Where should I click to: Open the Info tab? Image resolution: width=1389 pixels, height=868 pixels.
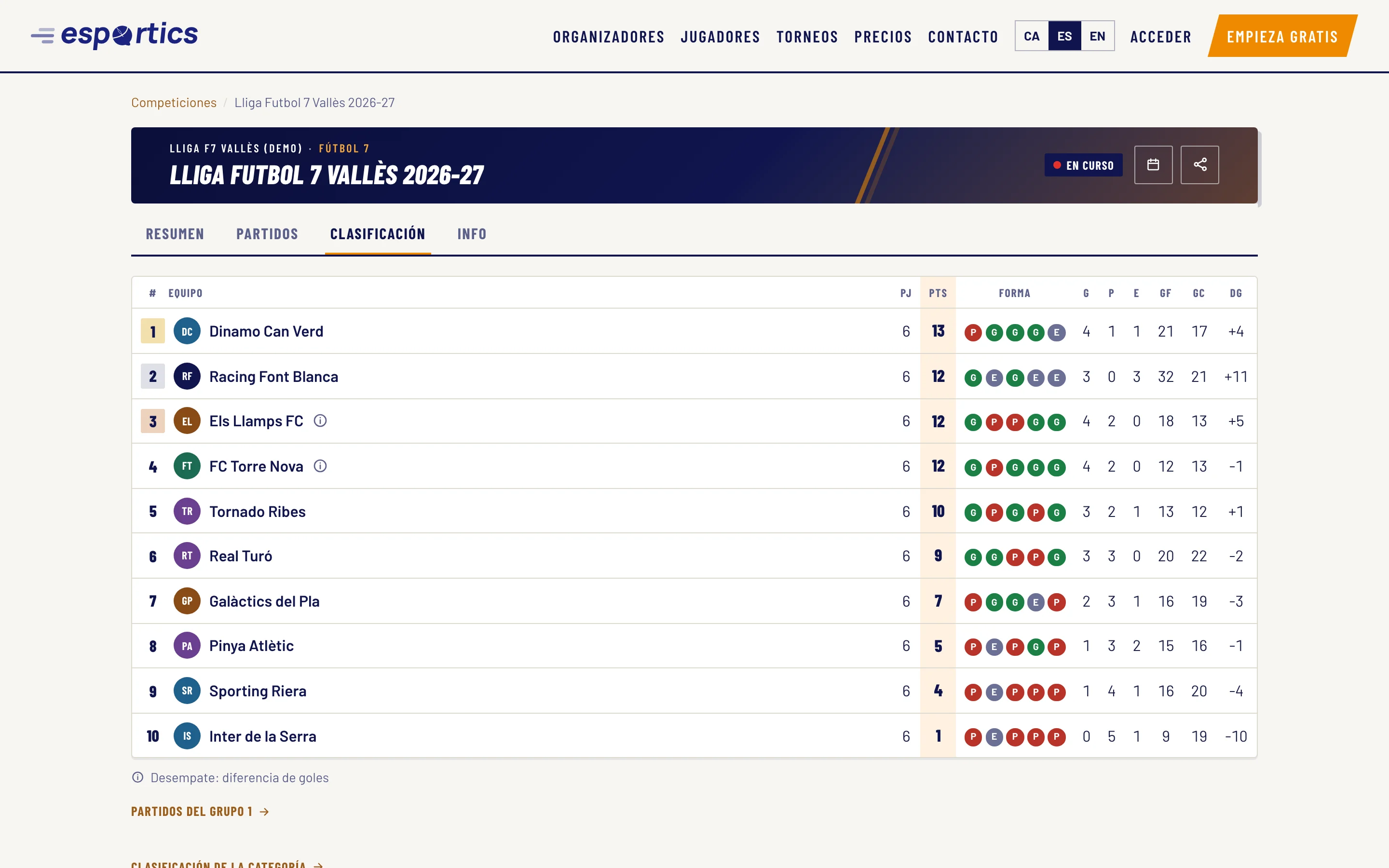[472, 234]
